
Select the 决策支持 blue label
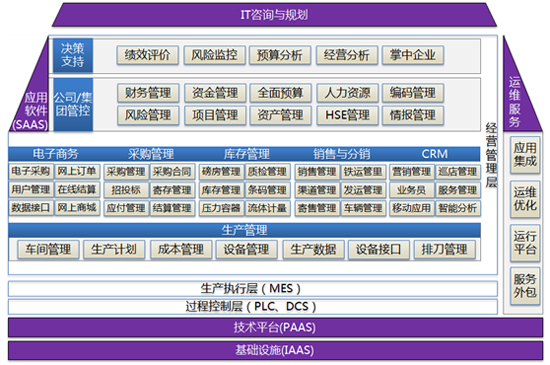point(73,55)
